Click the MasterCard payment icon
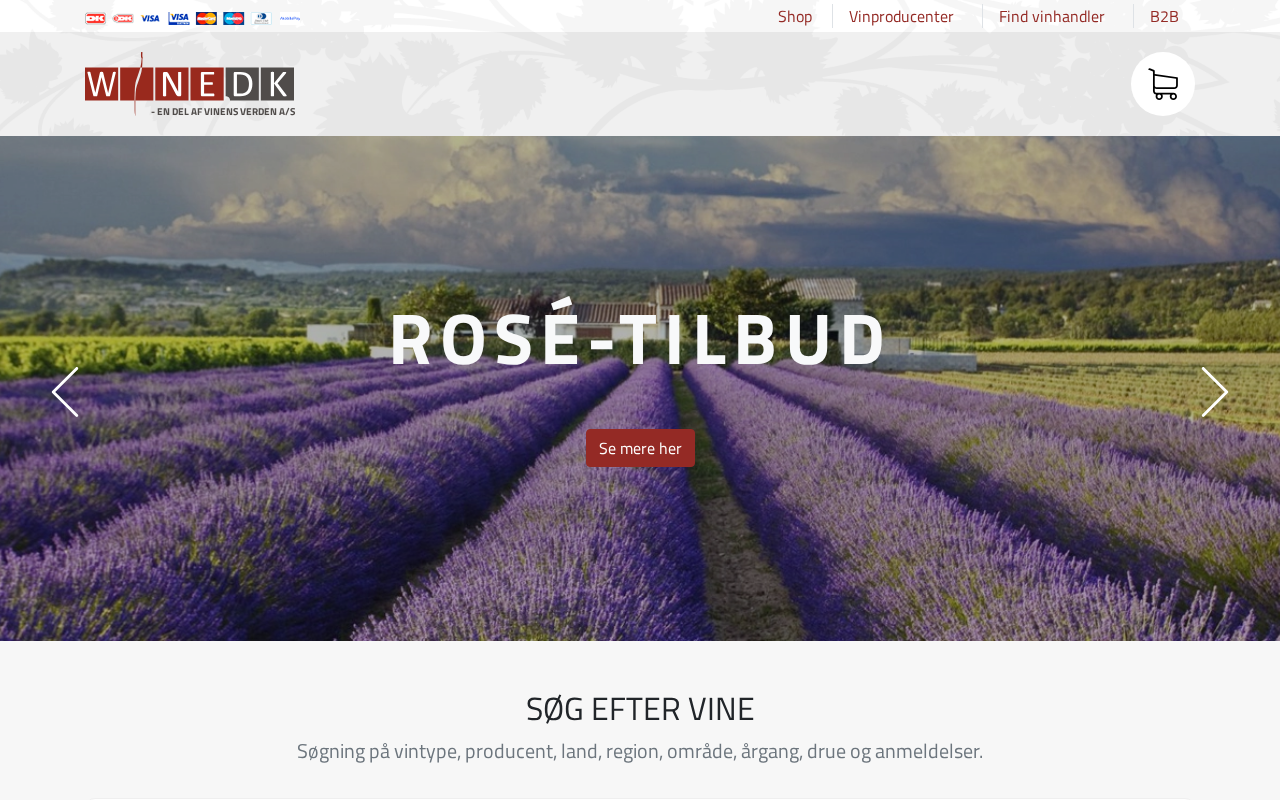Viewport: 1280px width, 800px height. [x=206, y=18]
